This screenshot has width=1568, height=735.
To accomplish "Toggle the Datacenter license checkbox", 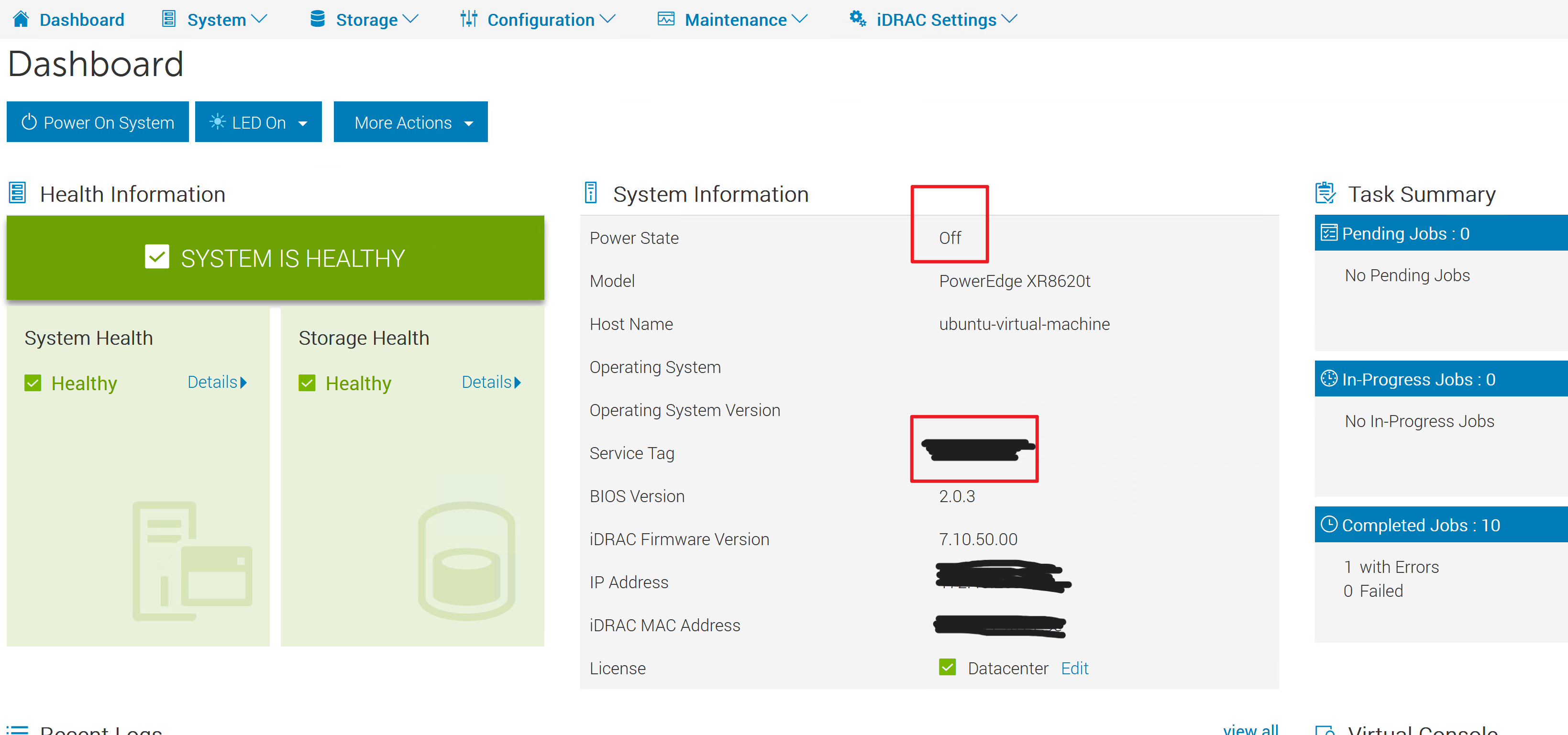I will point(947,668).
